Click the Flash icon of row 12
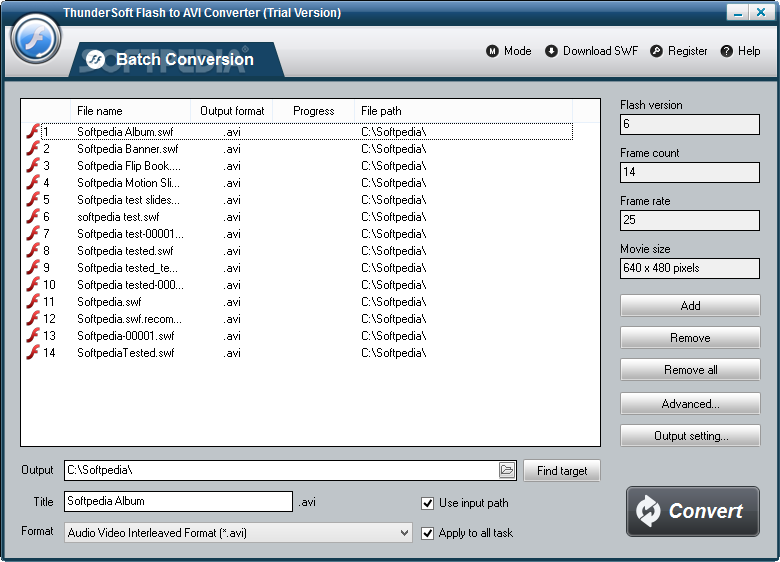Viewport: 780px width, 562px height. (x=33, y=318)
